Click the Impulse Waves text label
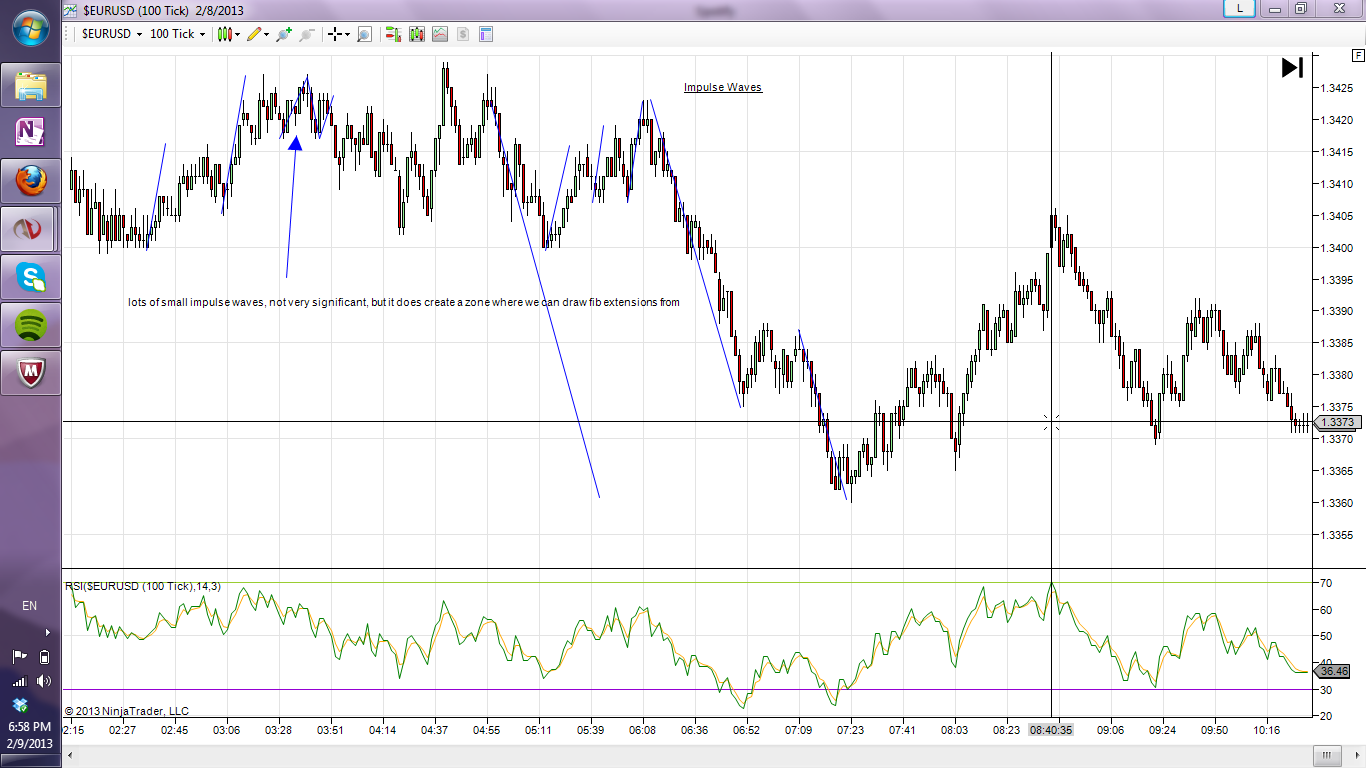Screen dimensions: 1366x768 point(722,88)
